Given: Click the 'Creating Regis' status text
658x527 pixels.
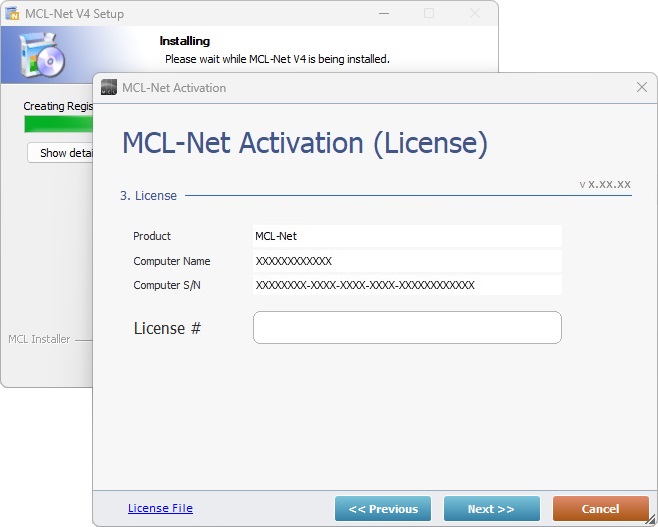Looking at the screenshot, I should click(x=58, y=106).
